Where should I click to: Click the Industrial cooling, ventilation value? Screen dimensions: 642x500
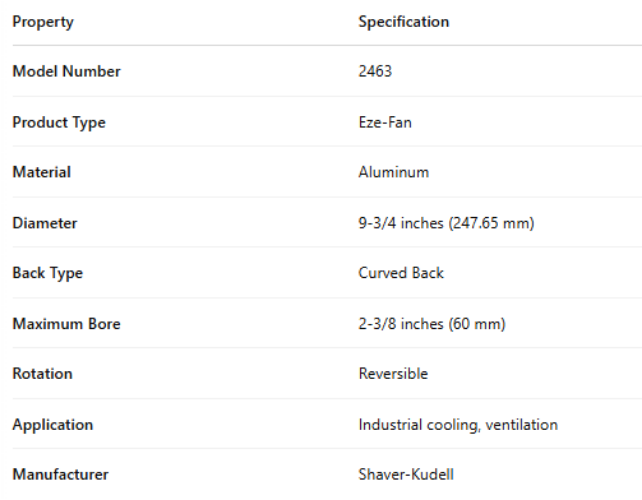pos(458,425)
